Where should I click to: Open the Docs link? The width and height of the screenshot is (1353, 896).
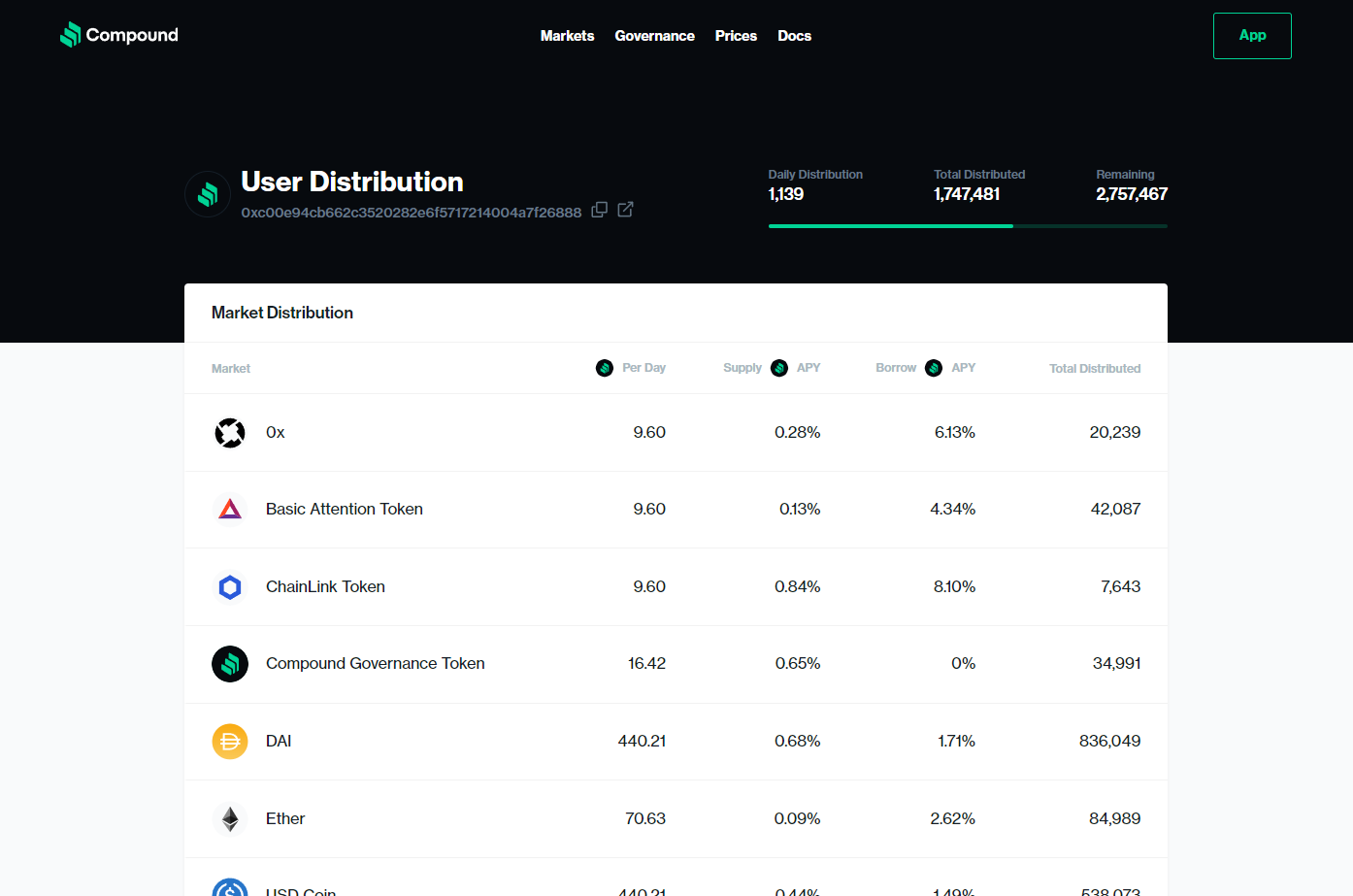(794, 36)
